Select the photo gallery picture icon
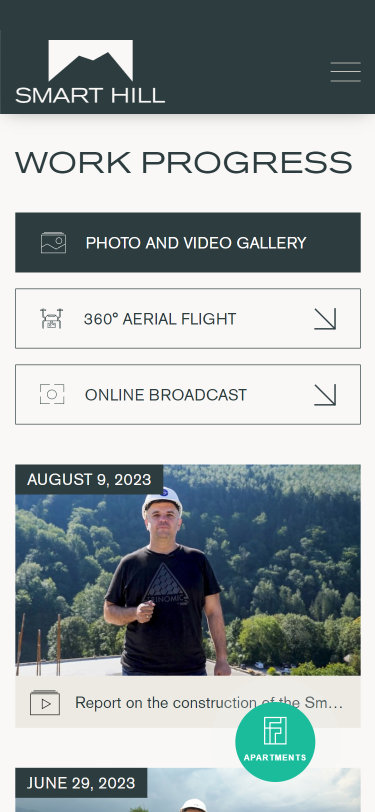The height and width of the screenshot is (812, 375). tap(53, 243)
